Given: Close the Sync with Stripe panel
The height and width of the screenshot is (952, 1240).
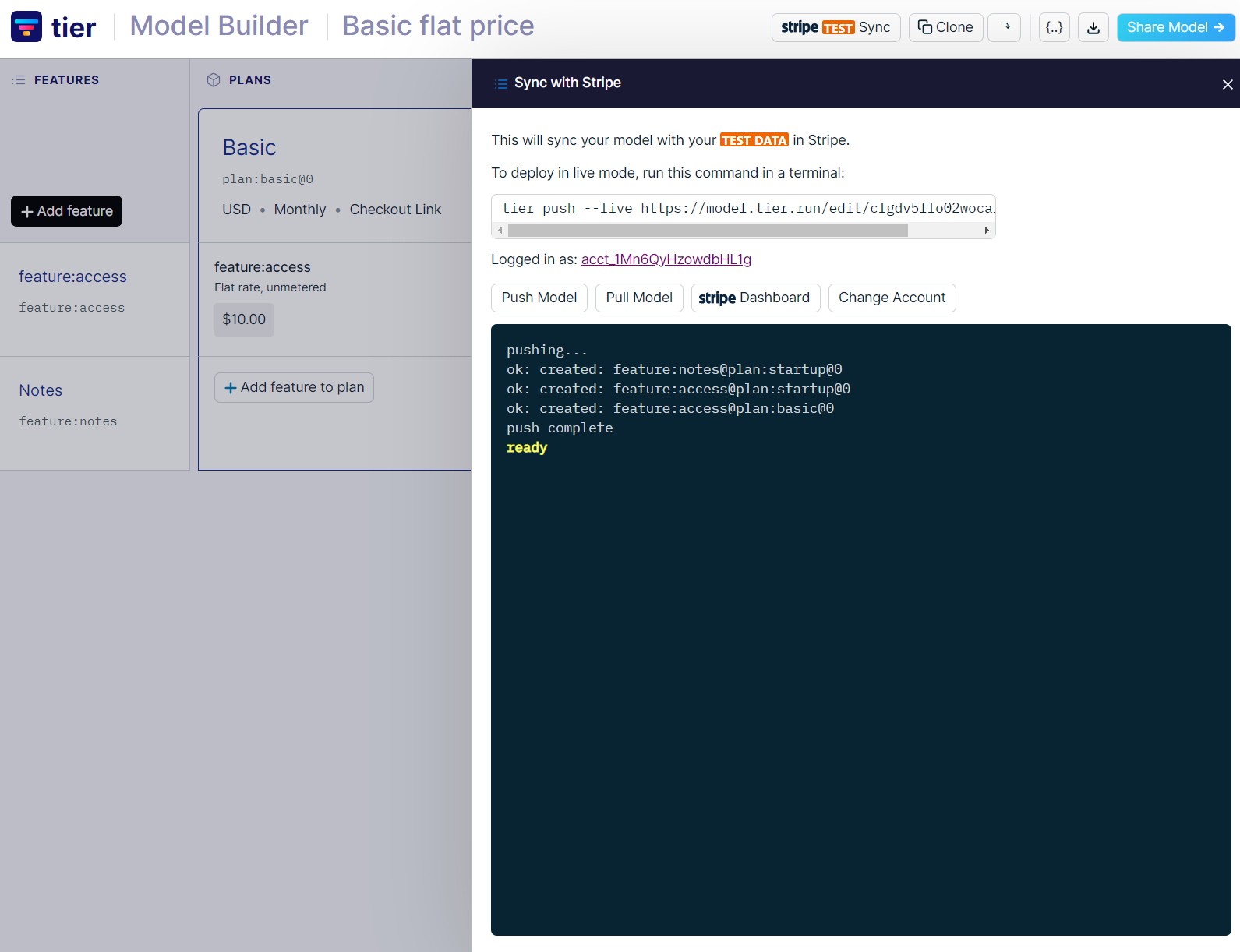Looking at the screenshot, I should coord(1227,84).
